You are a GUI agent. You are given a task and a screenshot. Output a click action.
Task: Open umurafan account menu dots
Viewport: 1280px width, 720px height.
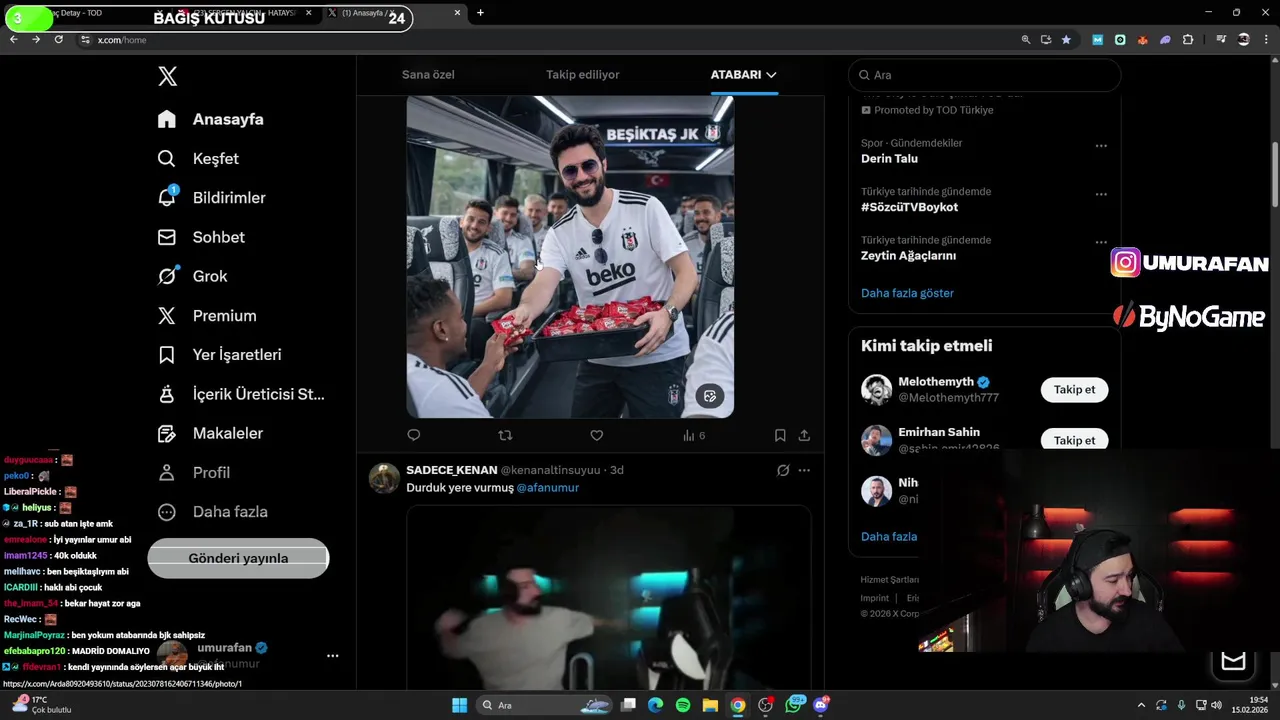pos(332,656)
